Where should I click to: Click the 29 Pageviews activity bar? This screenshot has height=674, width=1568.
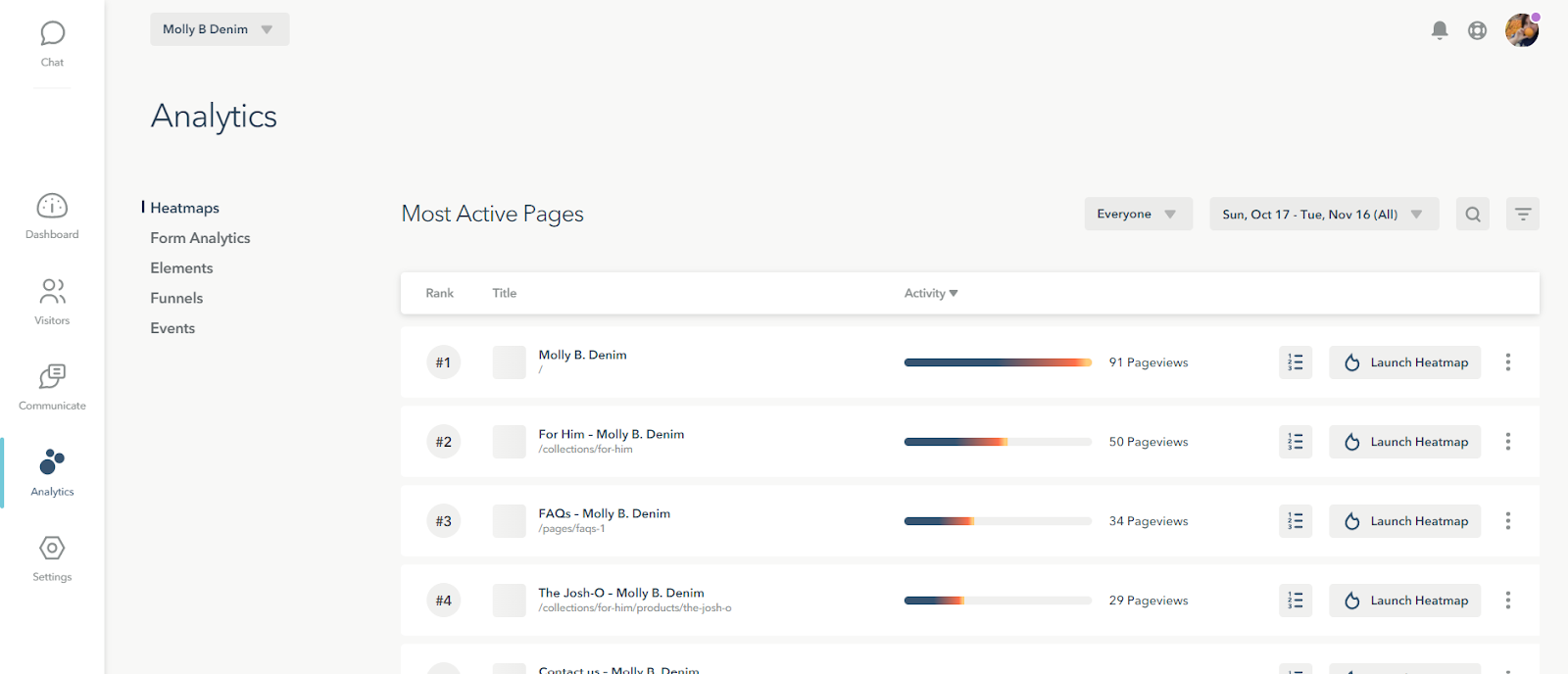pos(998,601)
